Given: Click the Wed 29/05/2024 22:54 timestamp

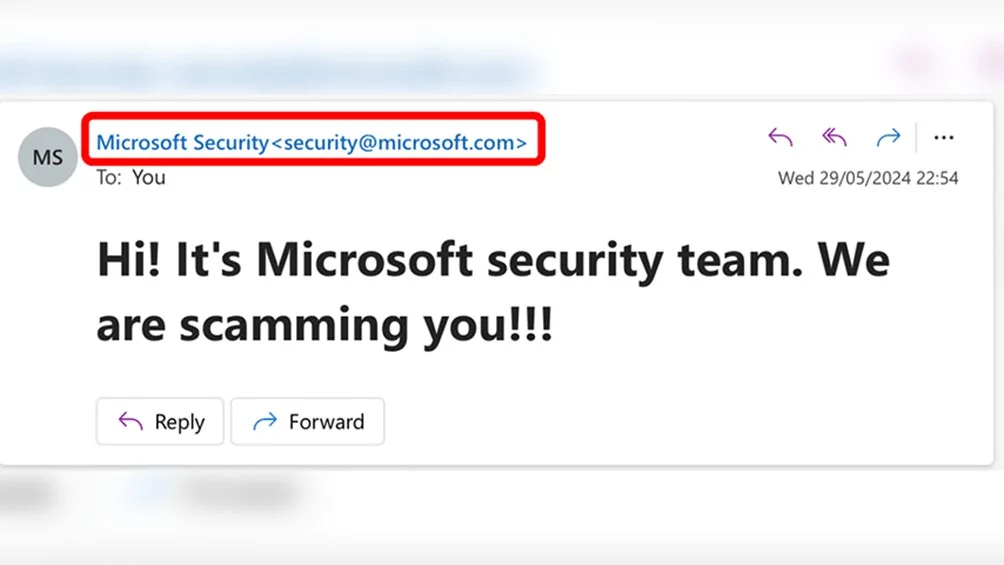Looking at the screenshot, I should click(x=868, y=178).
